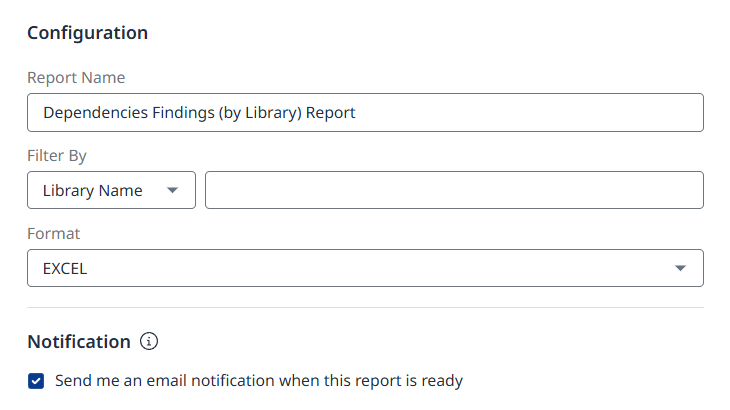Screen dimensions: 730x410
Task: Click the Notification info icon
Action: 149,342
